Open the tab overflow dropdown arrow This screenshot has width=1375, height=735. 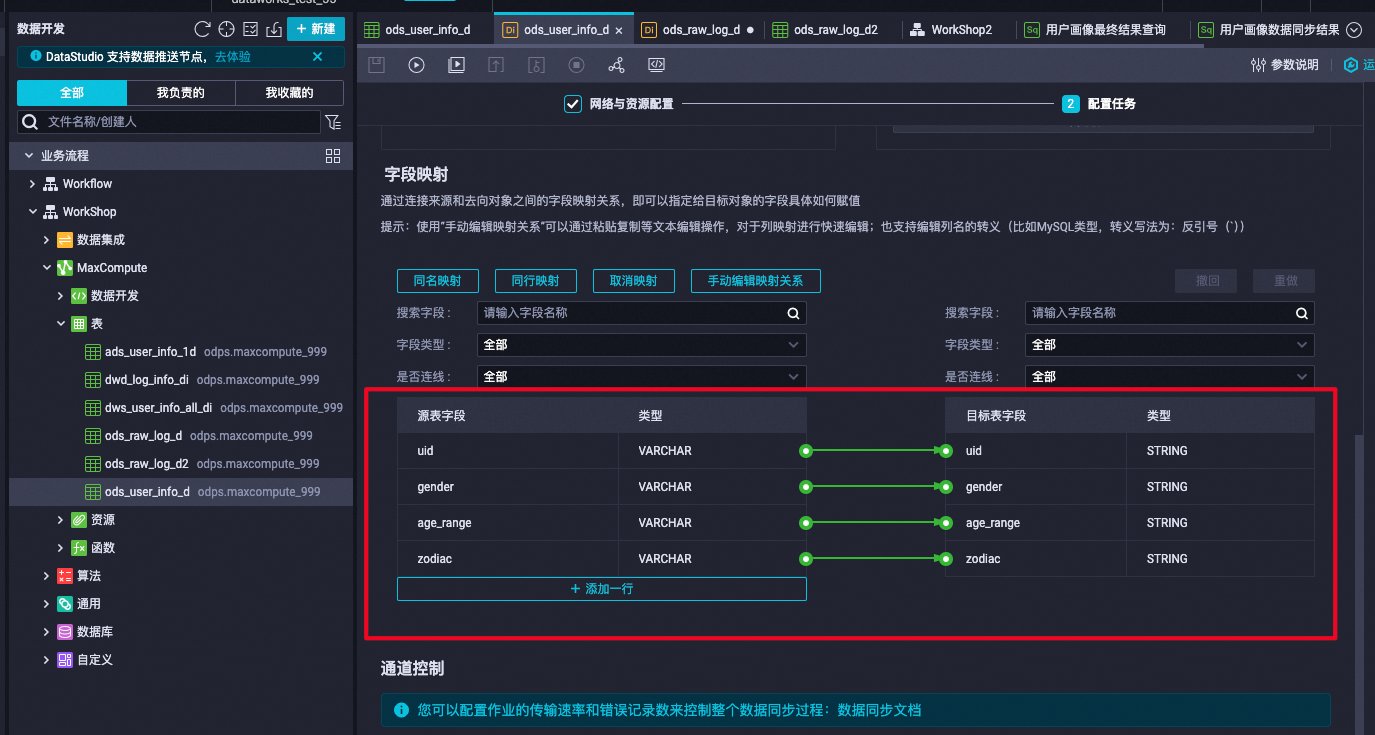pos(1354,30)
